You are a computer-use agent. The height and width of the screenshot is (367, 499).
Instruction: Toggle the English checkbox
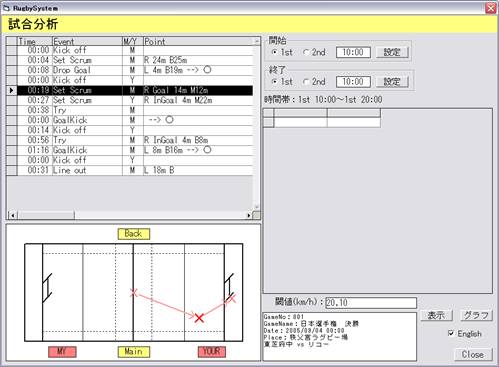pyautogui.click(x=451, y=333)
